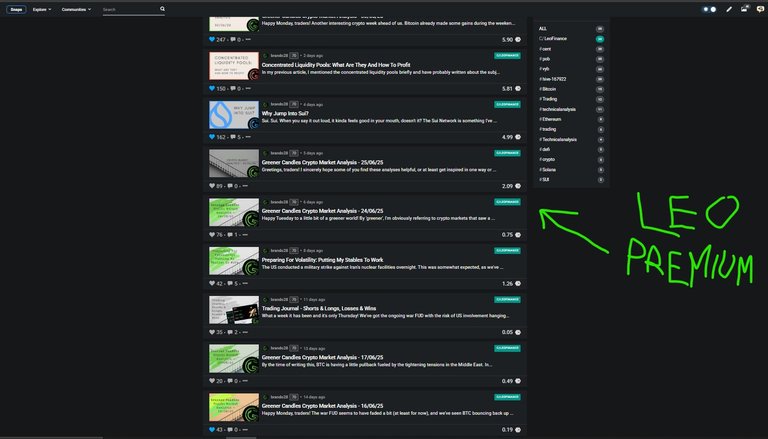This screenshot has height=439, width=768.
Task: Click payout coin icon next to 4.99
Action: click(x=518, y=137)
